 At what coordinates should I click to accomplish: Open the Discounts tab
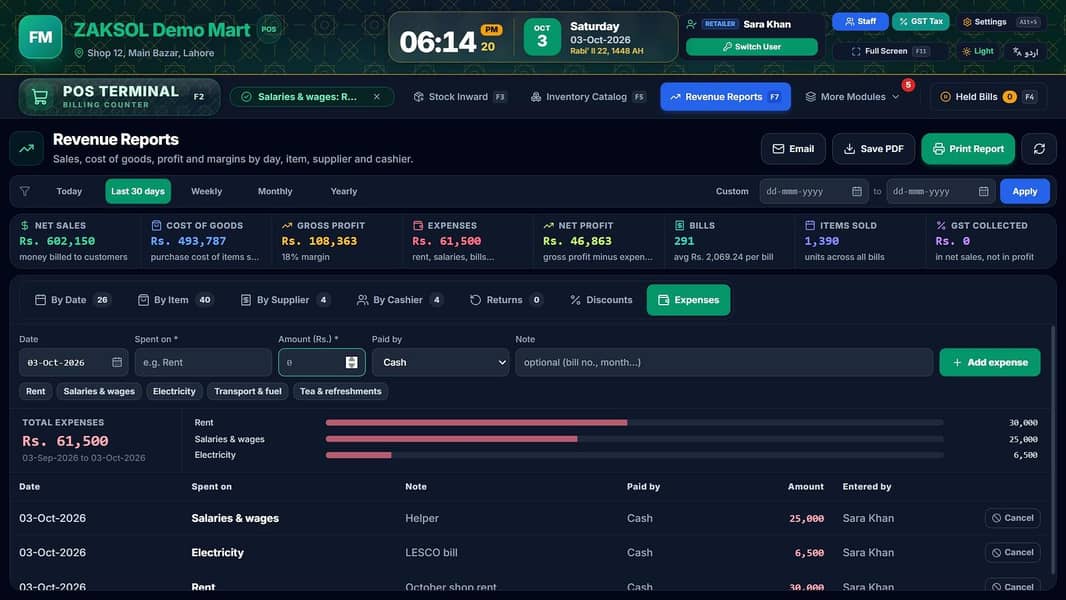[601, 300]
